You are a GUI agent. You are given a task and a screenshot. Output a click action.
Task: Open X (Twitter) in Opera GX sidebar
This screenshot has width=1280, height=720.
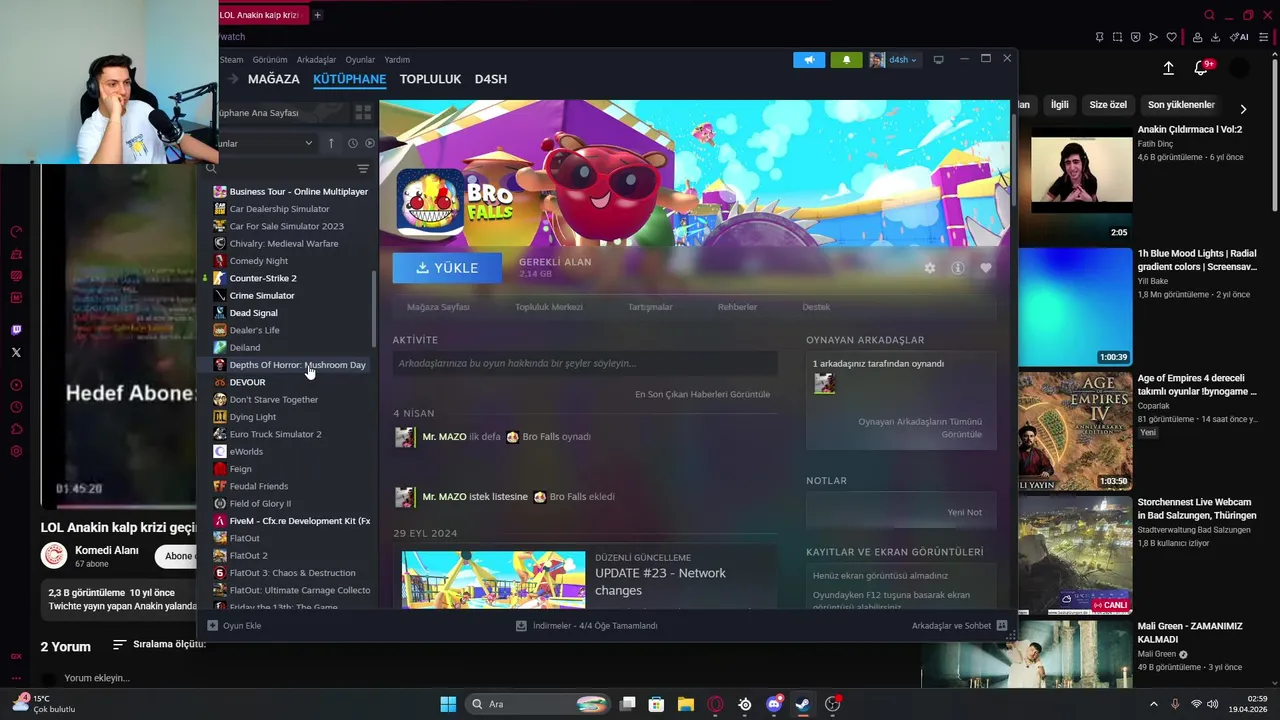tap(16, 352)
